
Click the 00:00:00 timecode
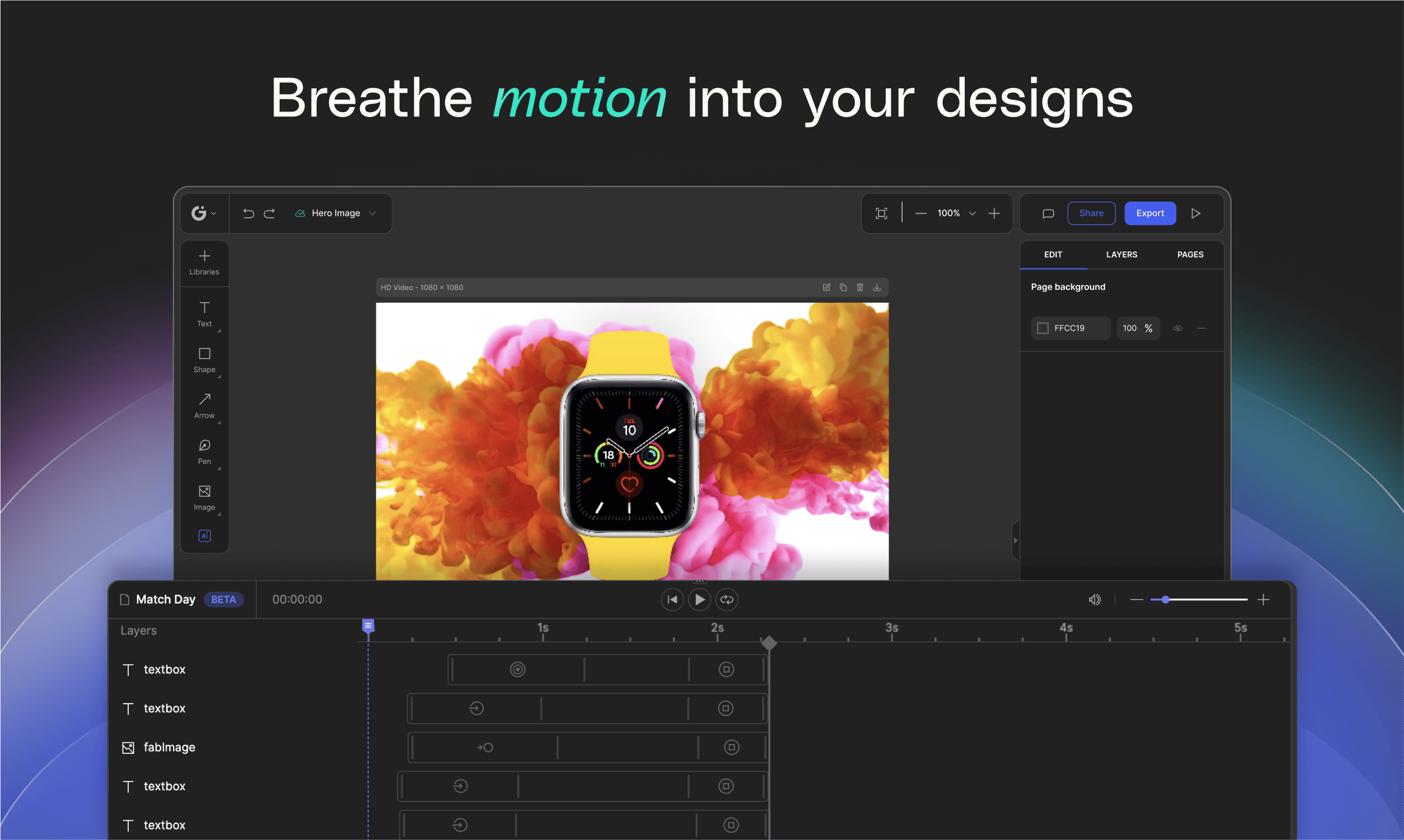(297, 599)
